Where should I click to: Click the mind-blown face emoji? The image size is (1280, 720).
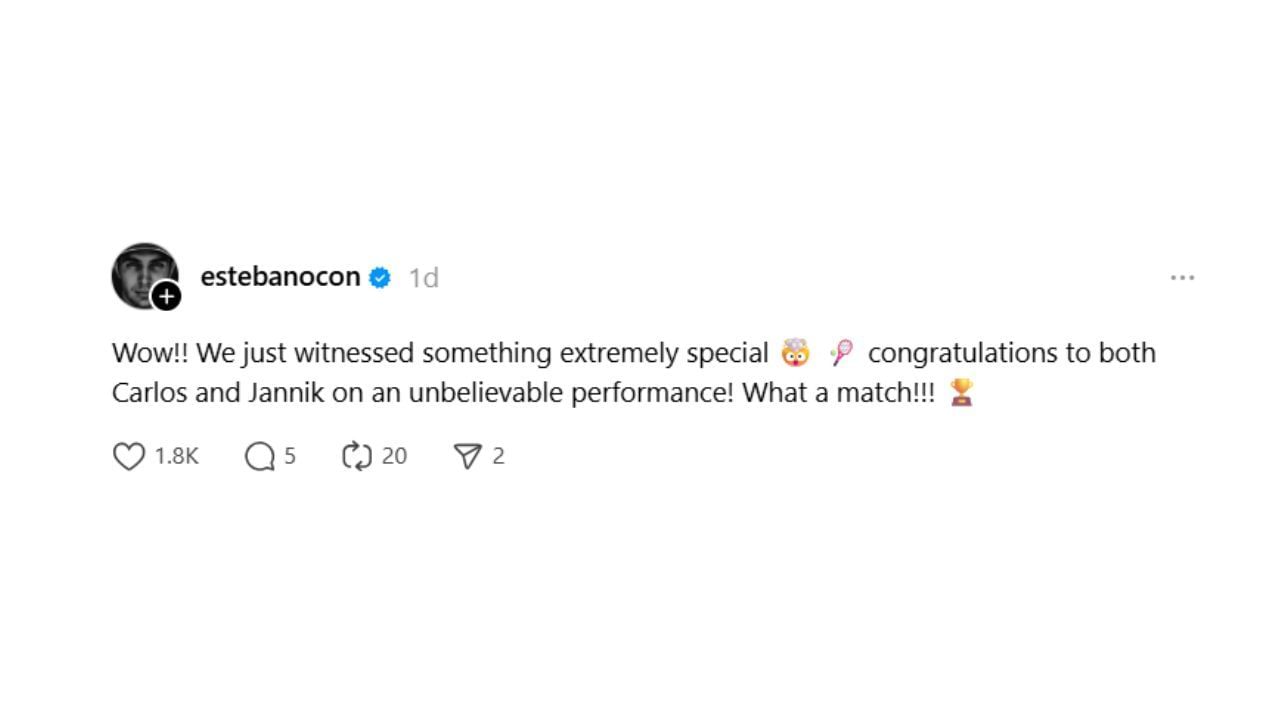pos(795,353)
